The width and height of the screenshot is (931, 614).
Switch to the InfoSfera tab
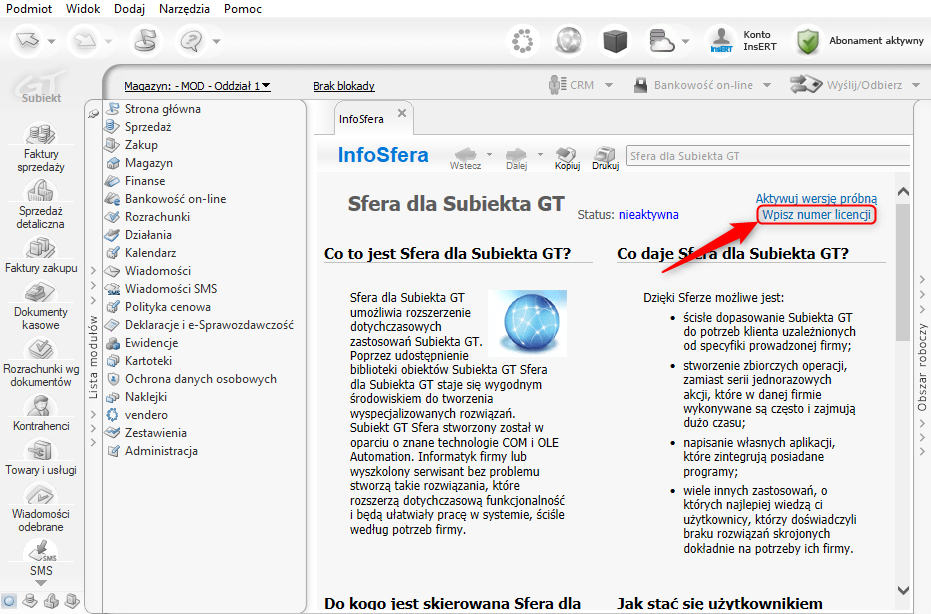point(362,119)
